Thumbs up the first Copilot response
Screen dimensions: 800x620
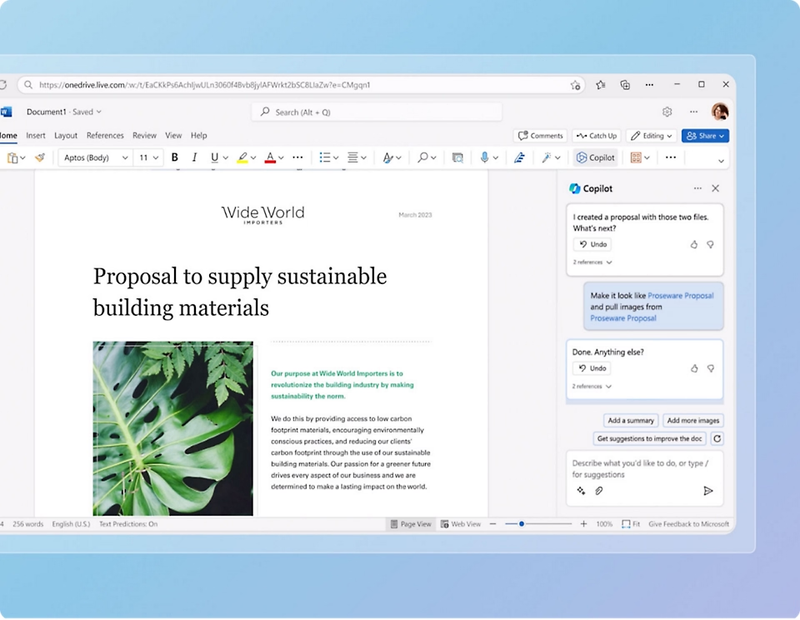tap(694, 244)
